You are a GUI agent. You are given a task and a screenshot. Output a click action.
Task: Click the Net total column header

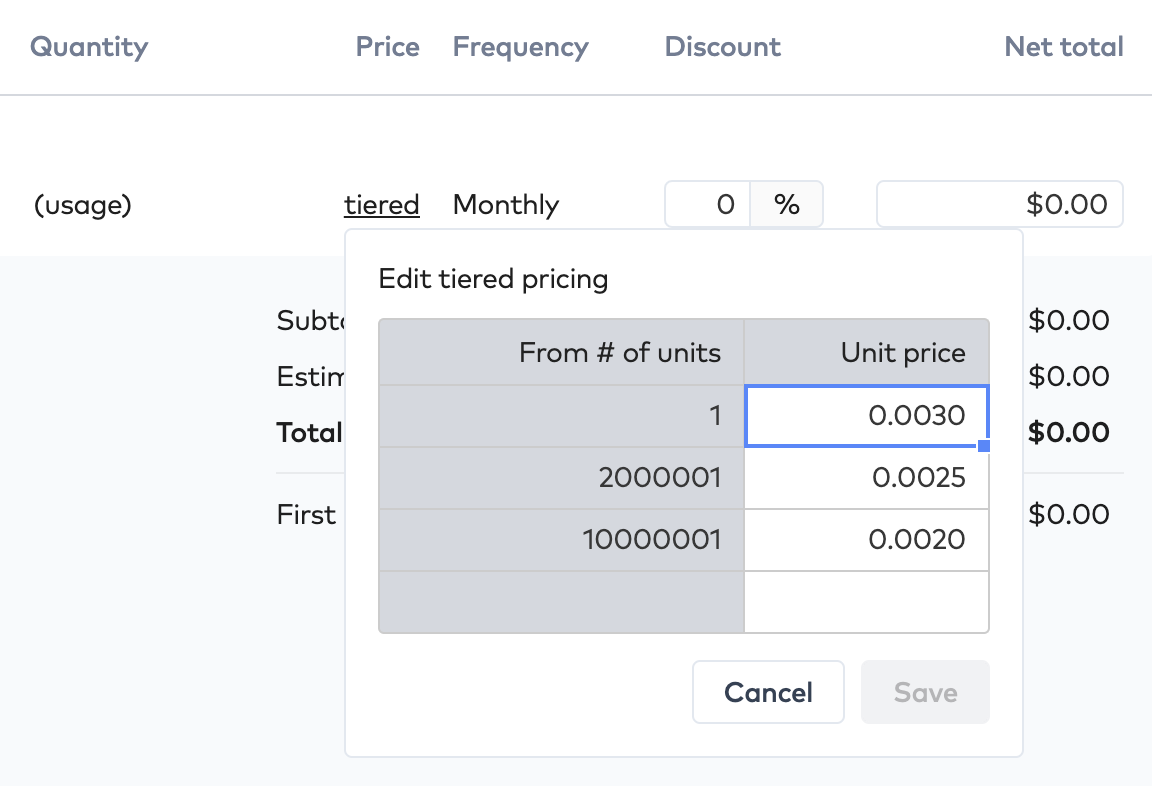(x=1063, y=46)
